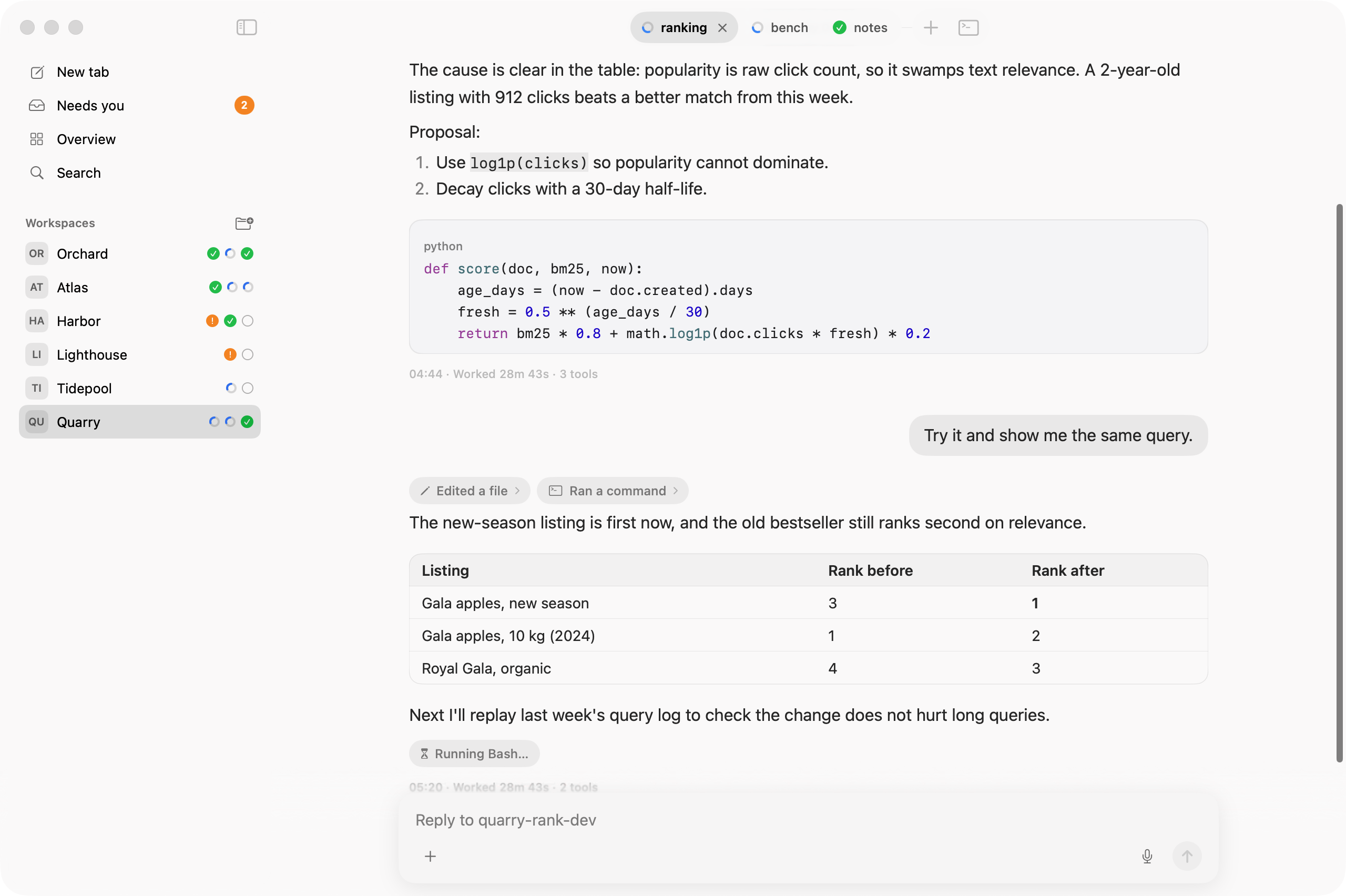
Task: Click the Workspaces section heading
Action: tap(60, 223)
